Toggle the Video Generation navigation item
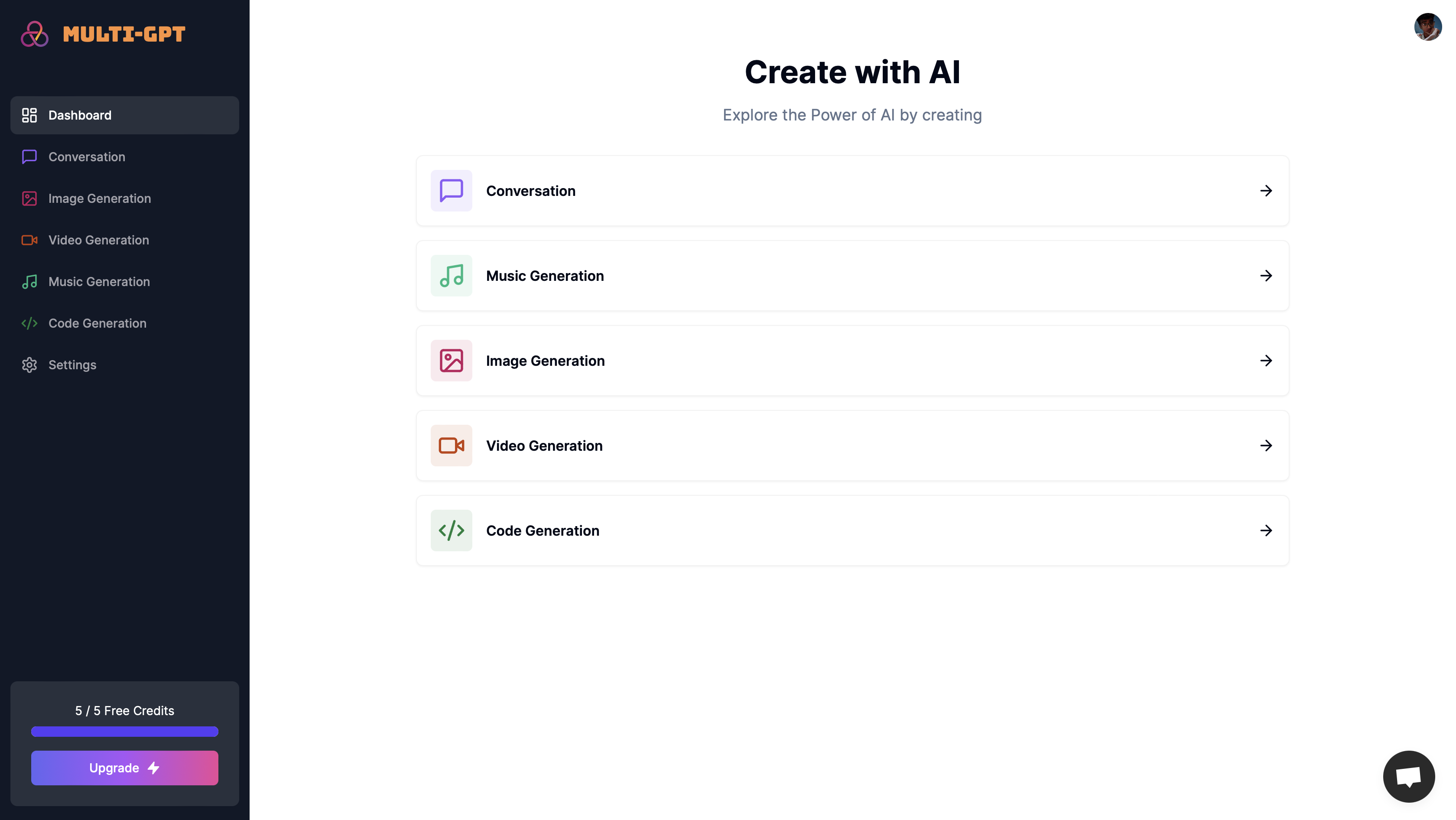 click(x=124, y=239)
